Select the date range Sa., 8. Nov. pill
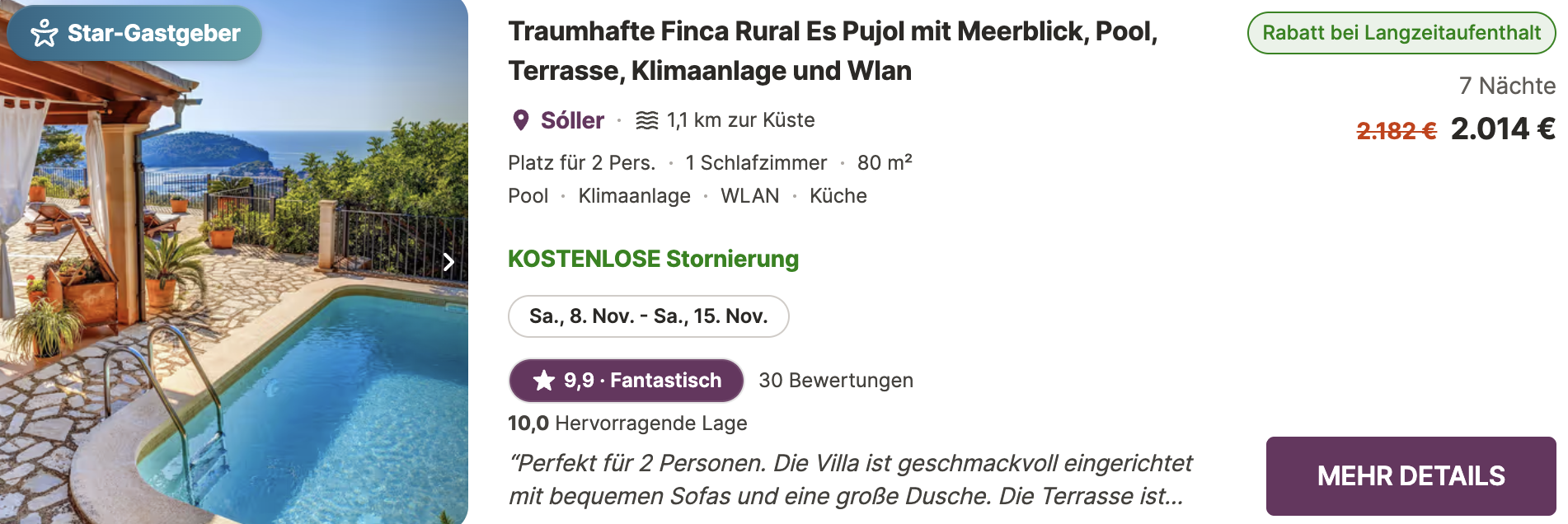This screenshot has width=1568, height=524. 649,316
